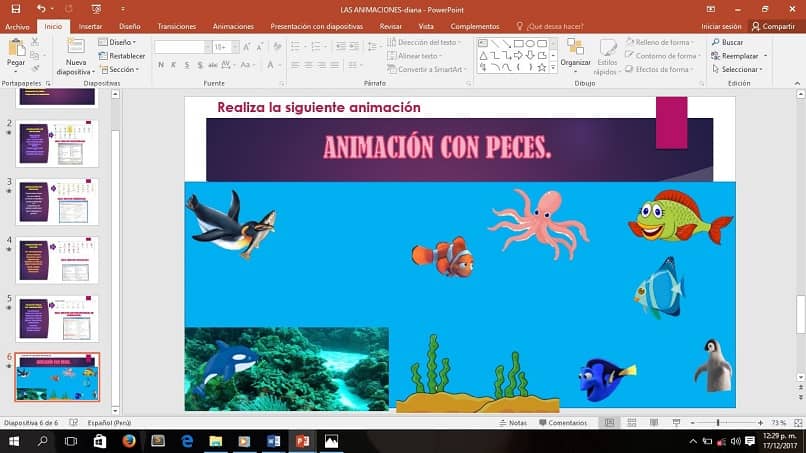
Task: Open the Organizar arrange tool
Action: tap(575, 53)
